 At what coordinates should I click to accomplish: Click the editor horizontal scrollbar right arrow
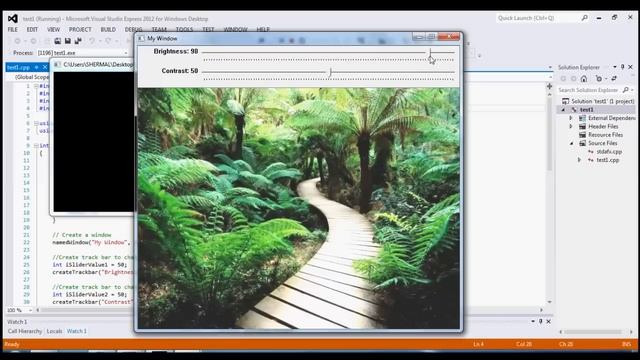coord(542,310)
